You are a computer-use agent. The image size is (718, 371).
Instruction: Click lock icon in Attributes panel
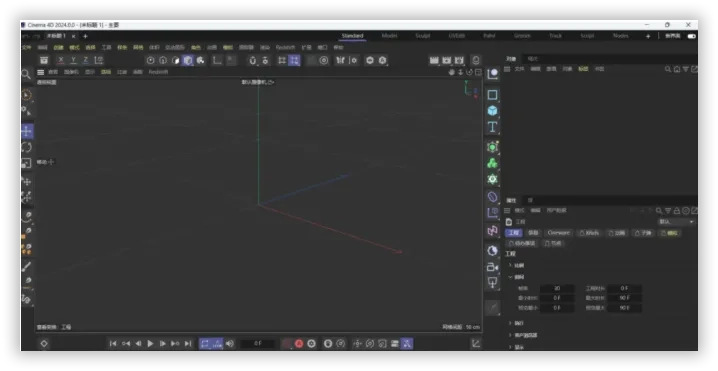[677, 211]
